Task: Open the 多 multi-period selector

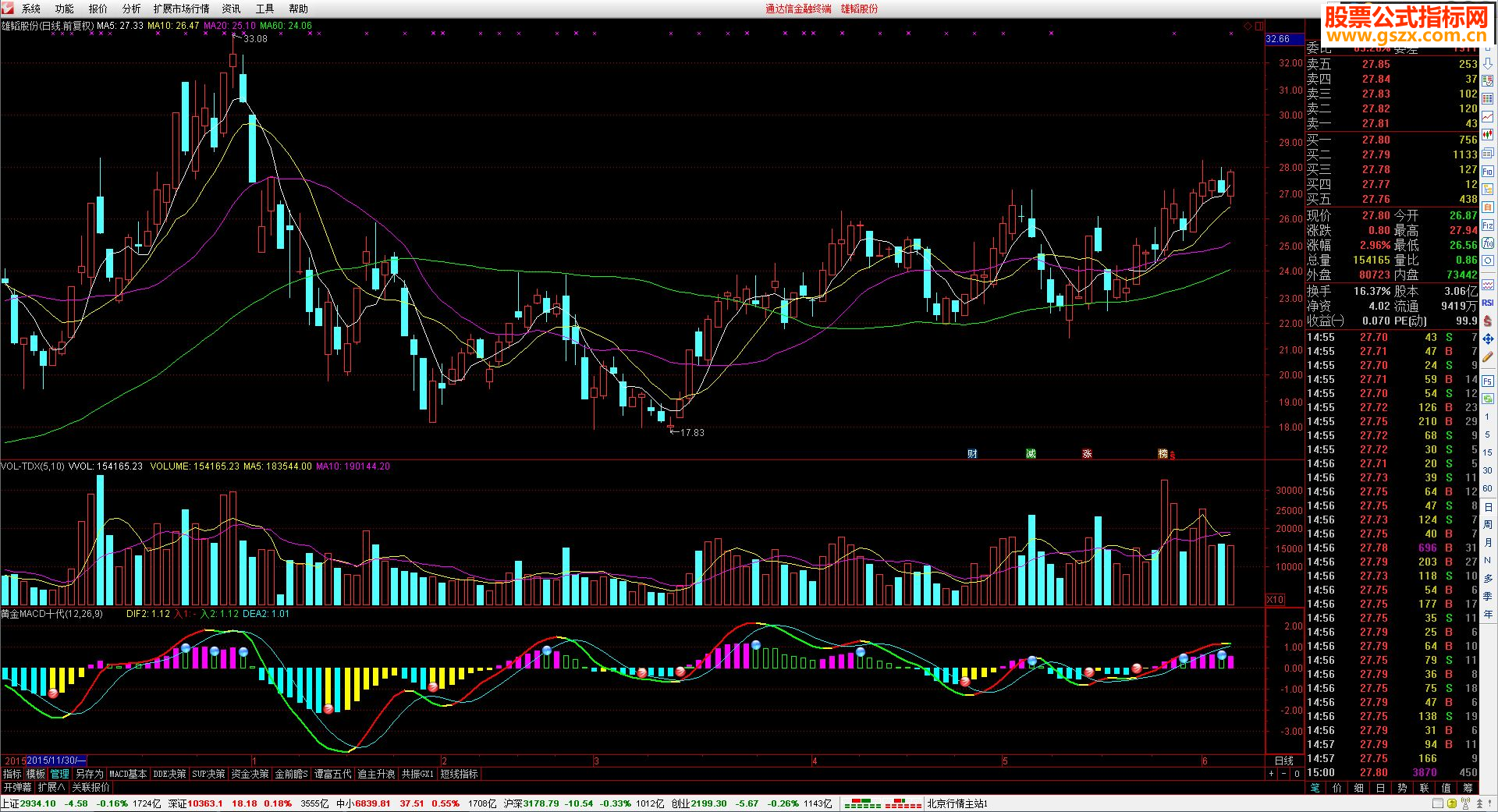Action: point(1488,579)
